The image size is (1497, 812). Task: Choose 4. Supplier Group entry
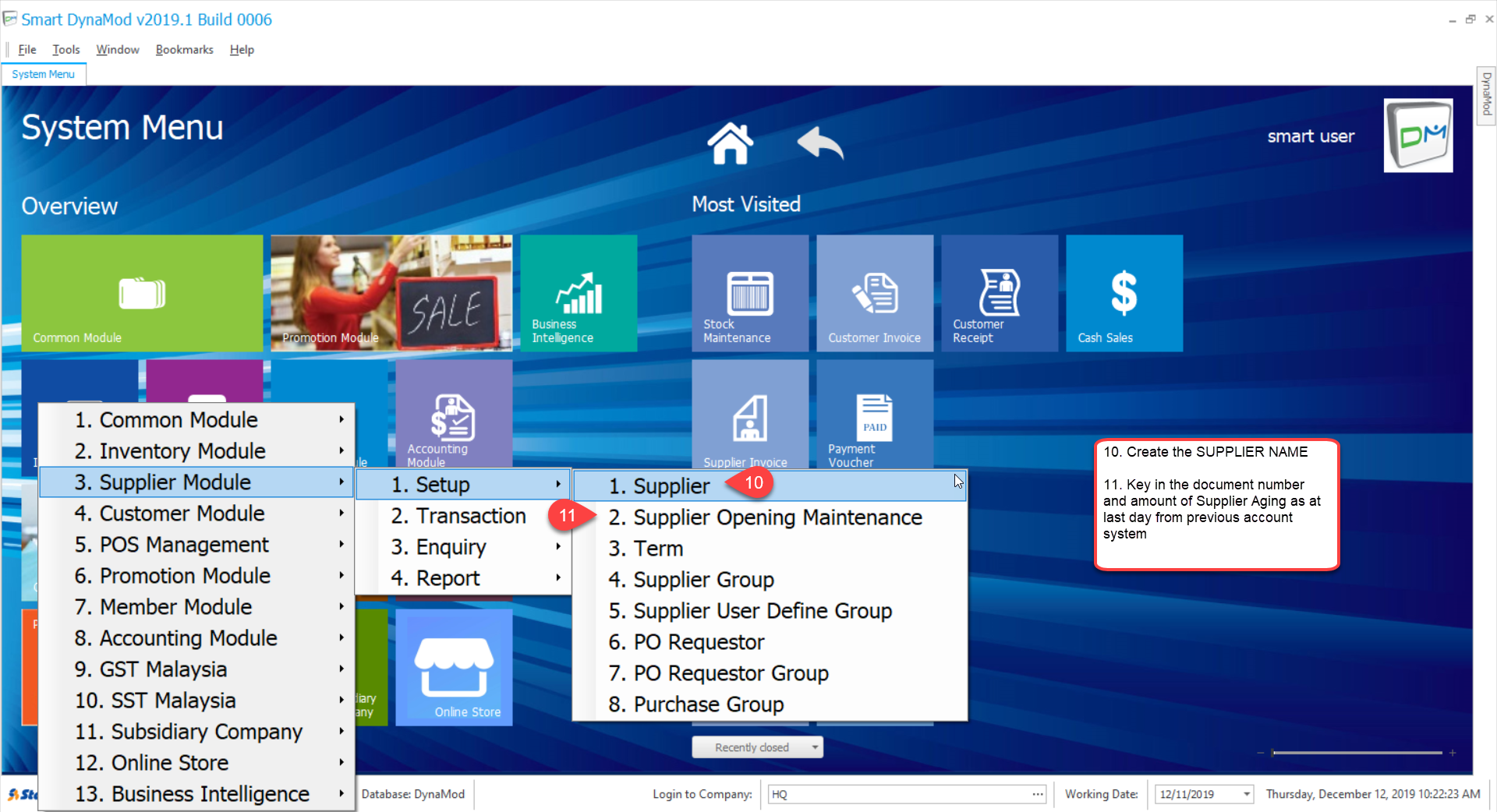point(770,580)
